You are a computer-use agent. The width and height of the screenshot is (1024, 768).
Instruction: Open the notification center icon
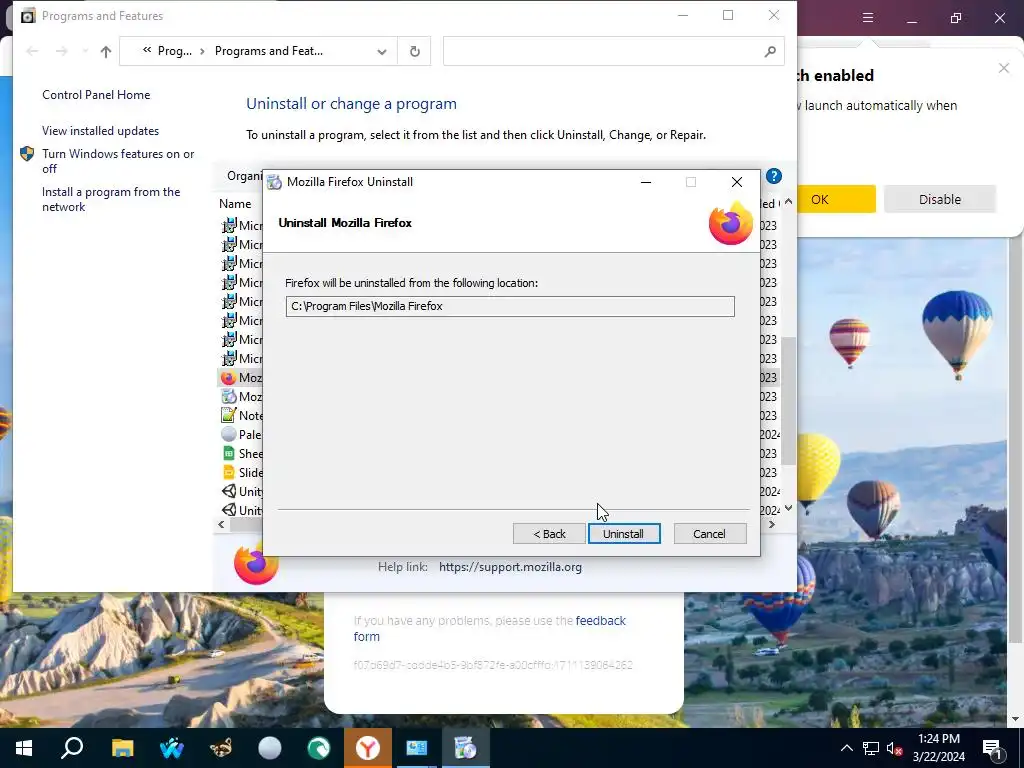[x=992, y=748]
